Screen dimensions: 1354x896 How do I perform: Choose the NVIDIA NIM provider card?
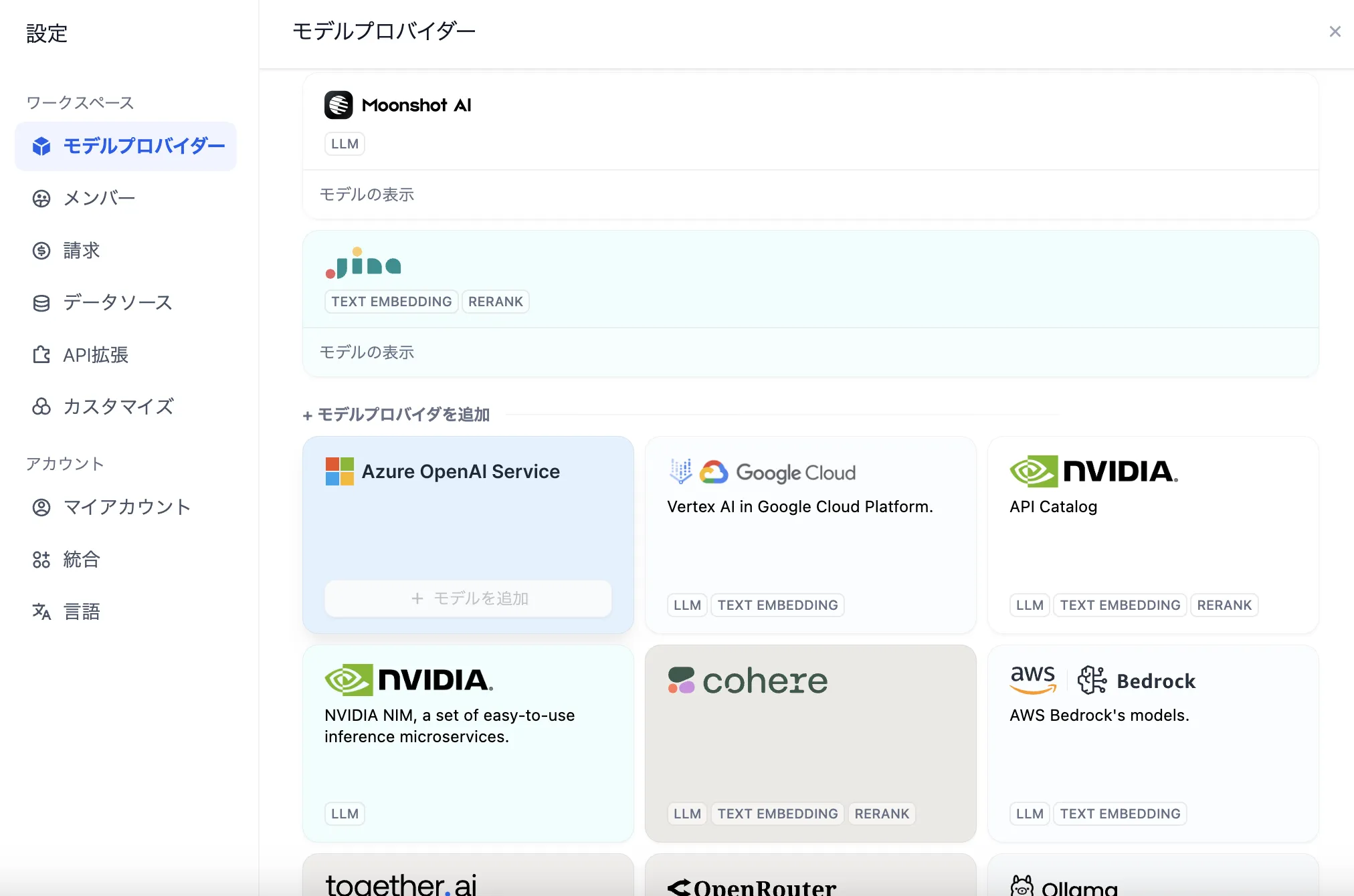point(468,742)
